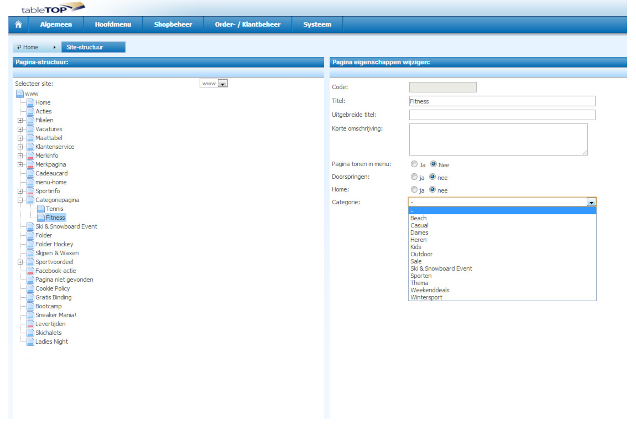This screenshot has width=636, height=424.
Task: Click the page icon next to Tennis
Action: pos(41,209)
